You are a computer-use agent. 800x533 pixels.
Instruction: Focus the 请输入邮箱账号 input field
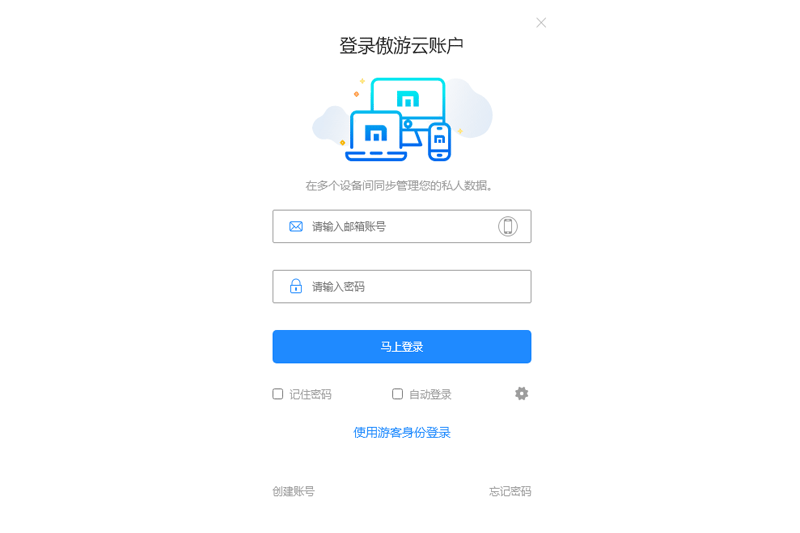click(x=402, y=226)
